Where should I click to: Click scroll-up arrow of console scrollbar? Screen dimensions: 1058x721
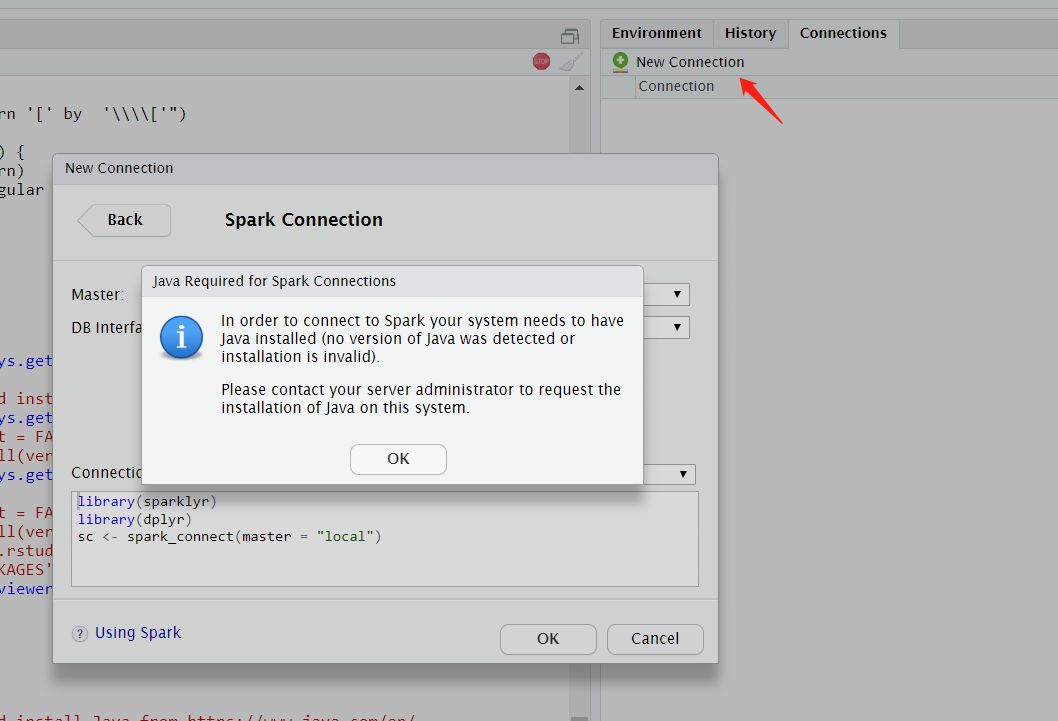(x=579, y=88)
